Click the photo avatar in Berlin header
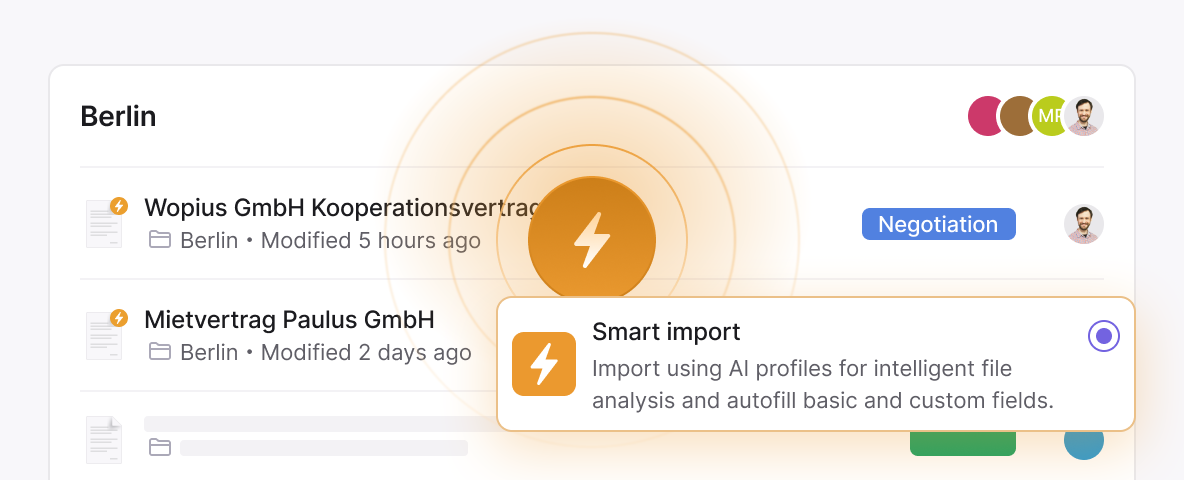Screen dimensions: 1184x480 point(1084,116)
